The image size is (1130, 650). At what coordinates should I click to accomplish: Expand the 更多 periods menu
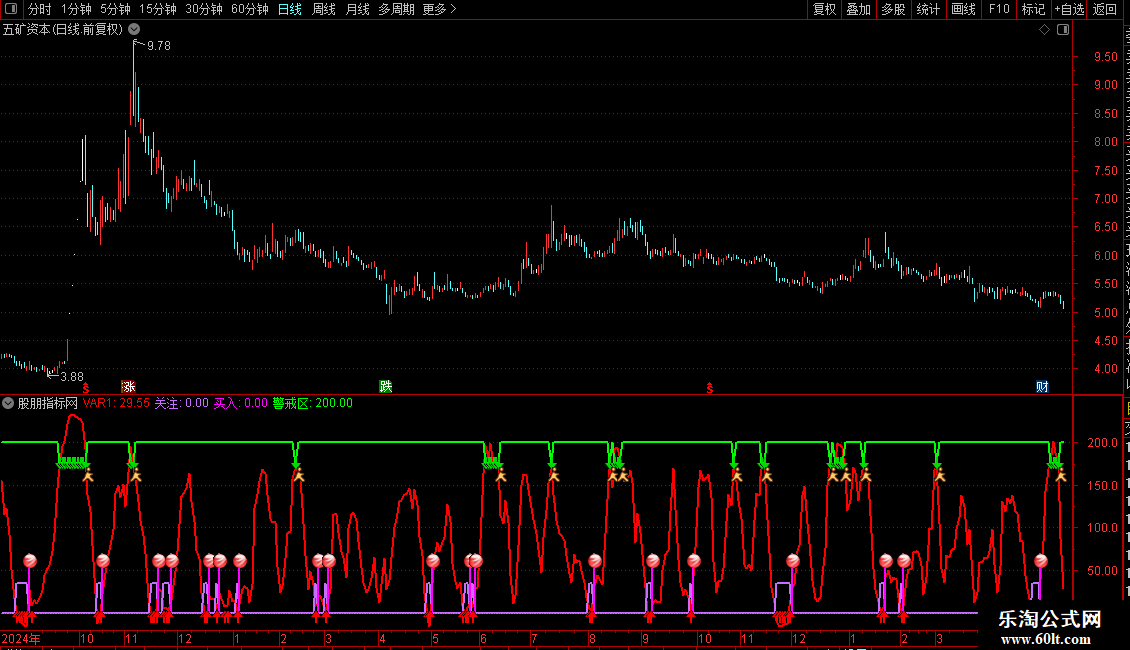439,9
